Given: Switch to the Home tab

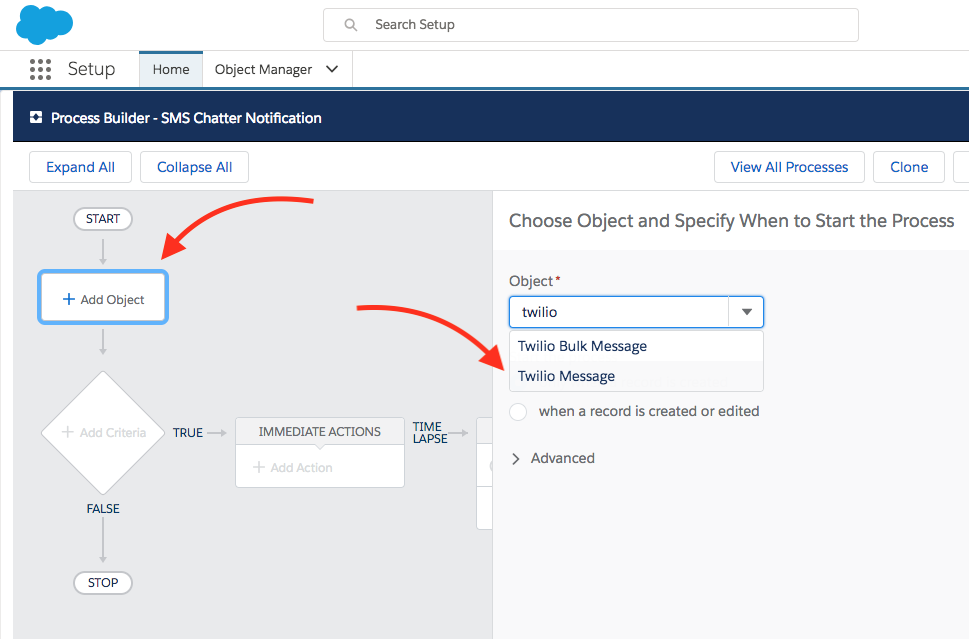Looking at the screenshot, I should click(x=170, y=68).
